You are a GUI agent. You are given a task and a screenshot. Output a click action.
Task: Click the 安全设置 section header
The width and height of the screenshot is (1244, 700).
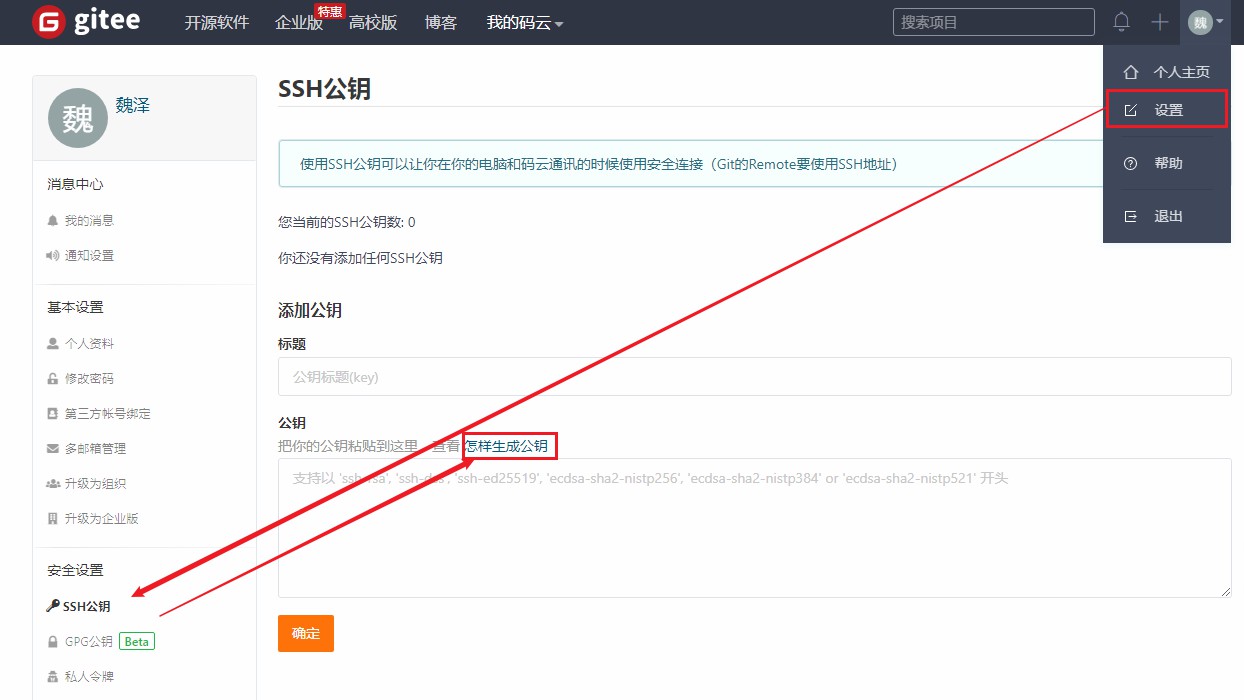(75, 570)
